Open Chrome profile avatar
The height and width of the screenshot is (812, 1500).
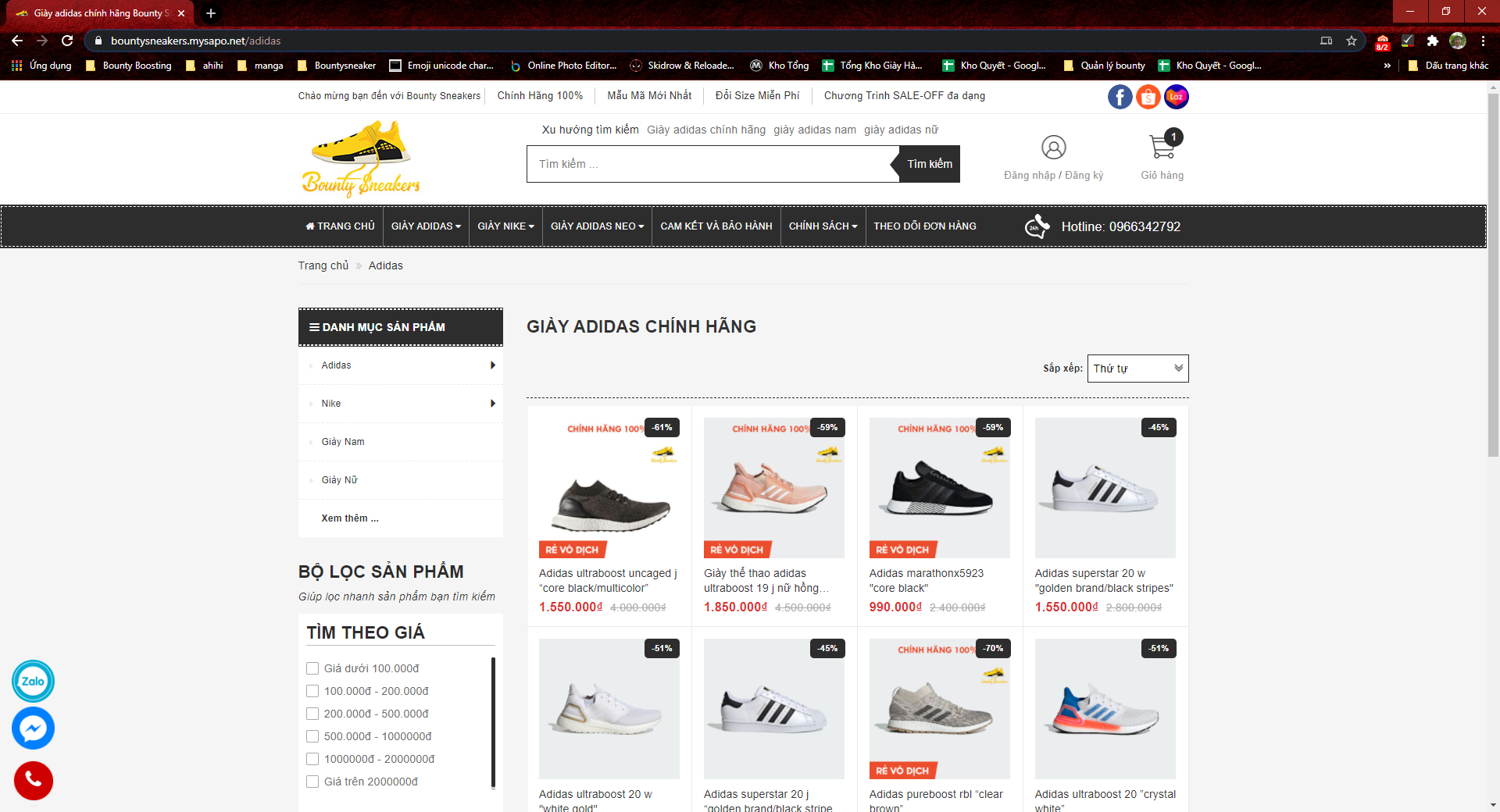[1457, 41]
